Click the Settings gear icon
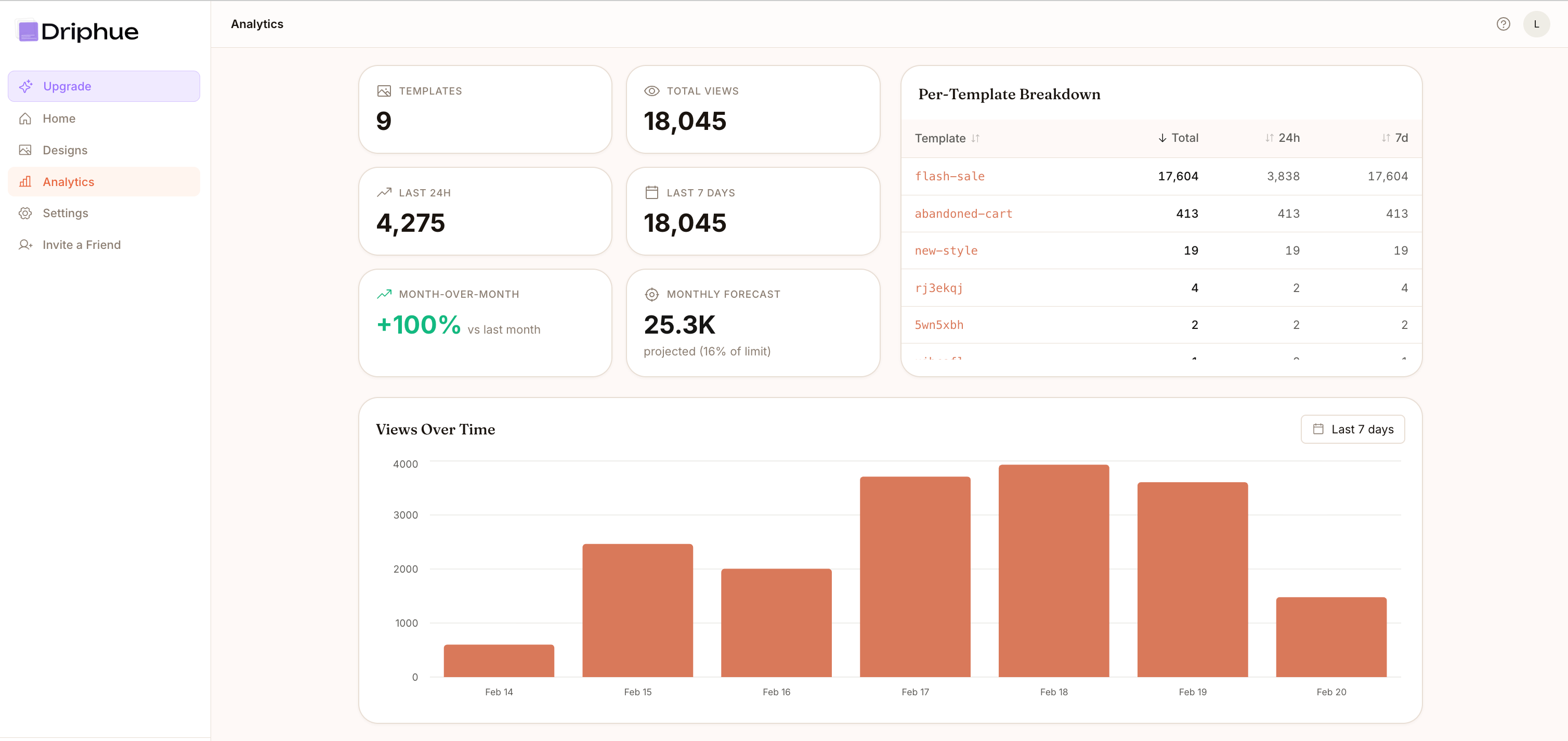Image resolution: width=1568 pixels, height=741 pixels. coord(25,214)
